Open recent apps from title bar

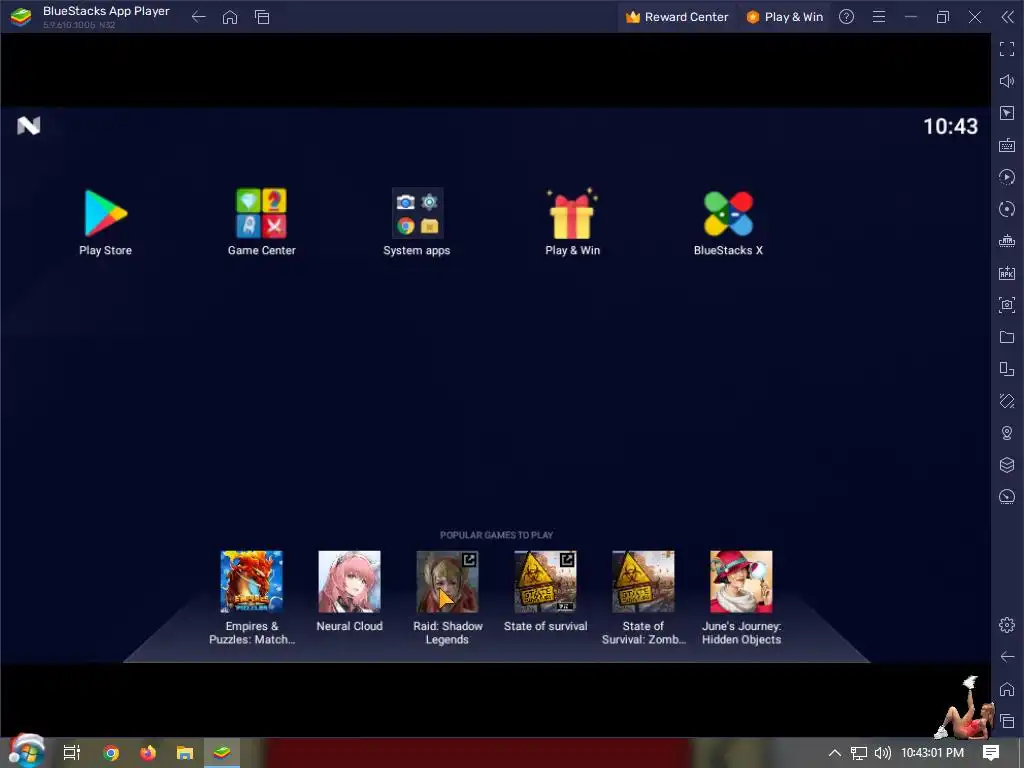coord(262,17)
